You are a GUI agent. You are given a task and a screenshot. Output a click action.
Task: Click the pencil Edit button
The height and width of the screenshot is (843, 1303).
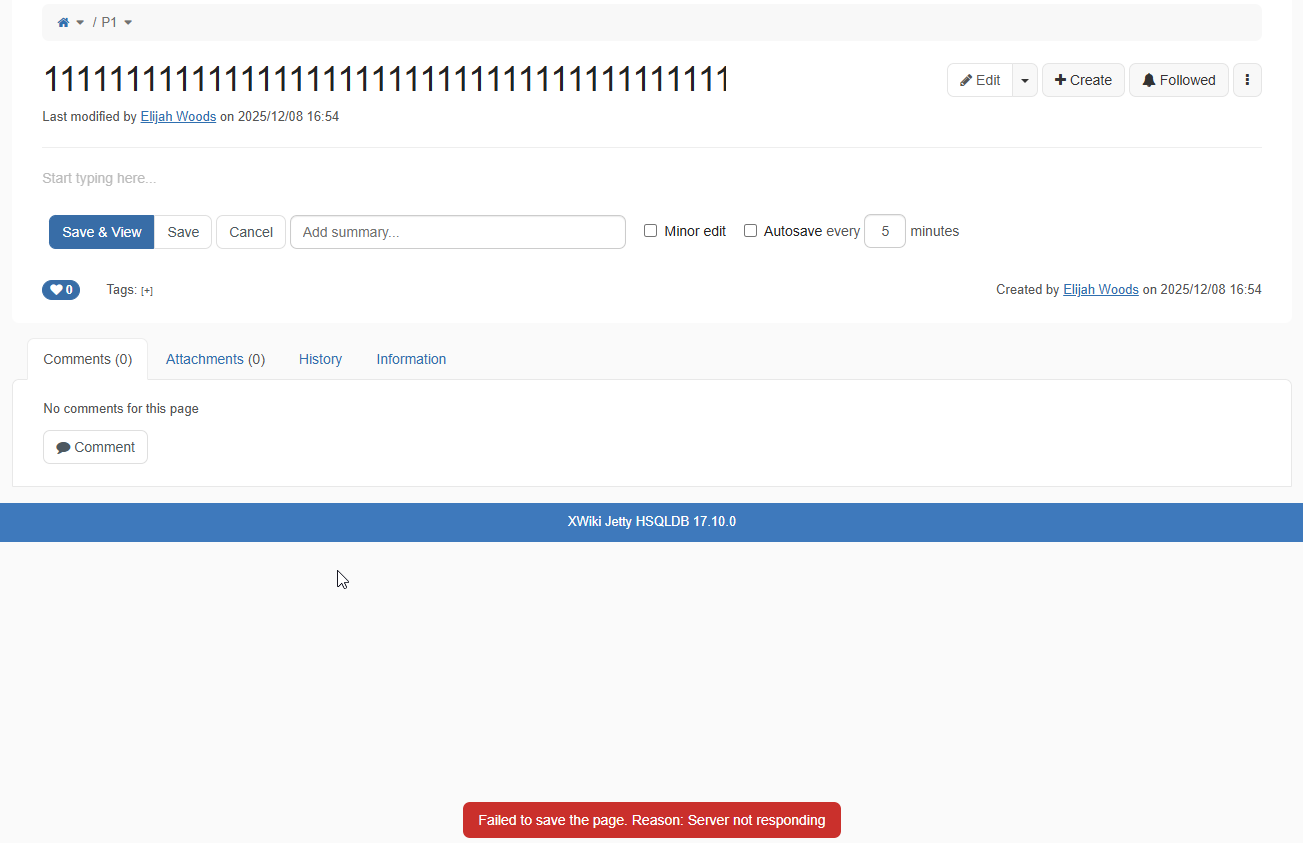point(979,80)
